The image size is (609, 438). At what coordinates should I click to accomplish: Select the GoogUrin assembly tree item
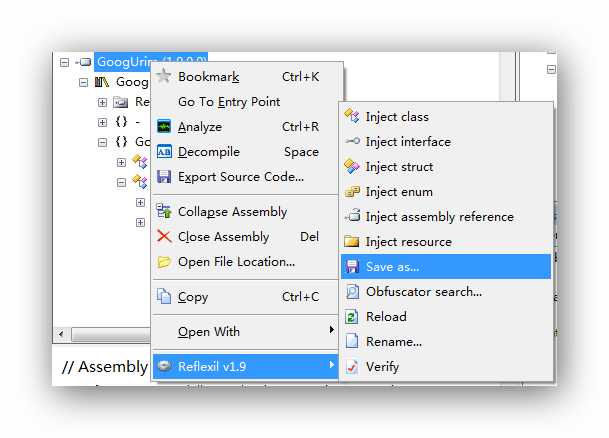coord(151,61)
